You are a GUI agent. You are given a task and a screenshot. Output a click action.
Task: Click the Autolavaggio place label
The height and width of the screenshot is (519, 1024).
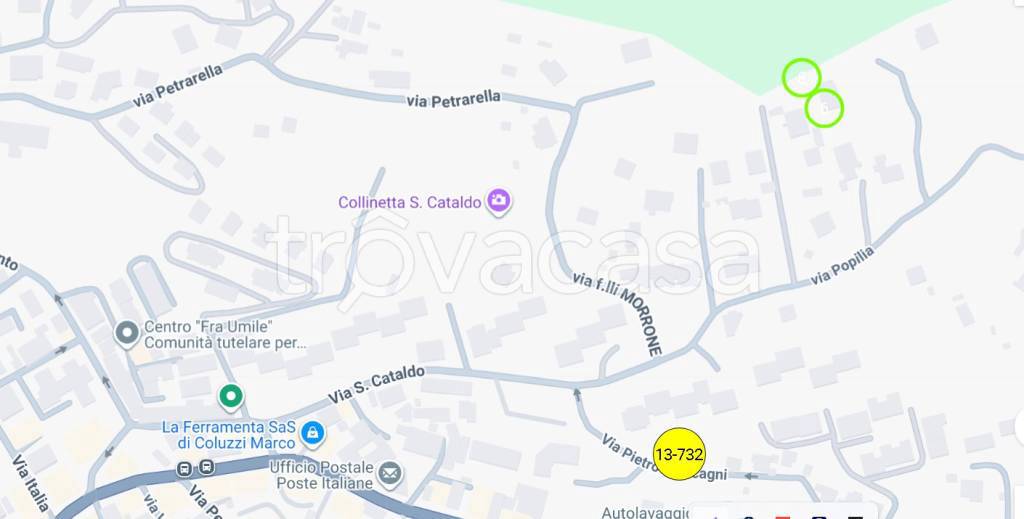[645, 512]
